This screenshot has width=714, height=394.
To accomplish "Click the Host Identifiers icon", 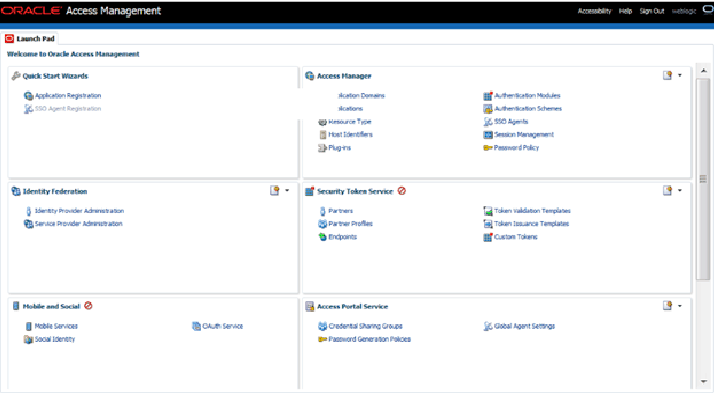I will click(x=323, y=135).
